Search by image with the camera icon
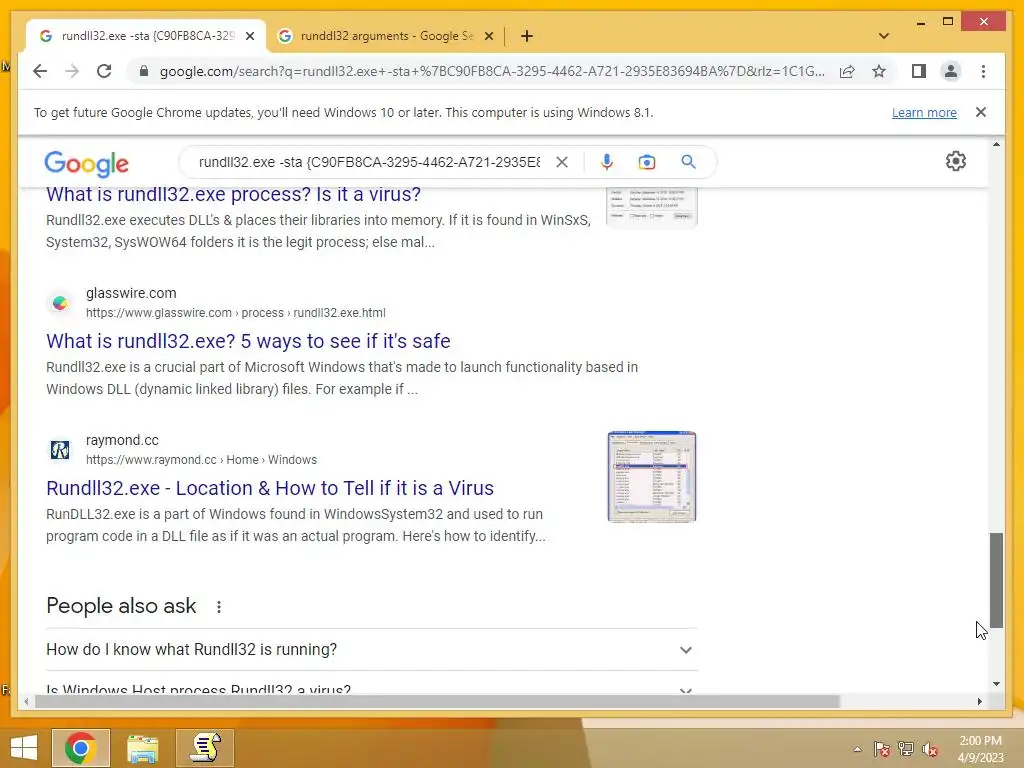Image resolution: width=1024 pixels, height=768 pixels. [647, 162]
